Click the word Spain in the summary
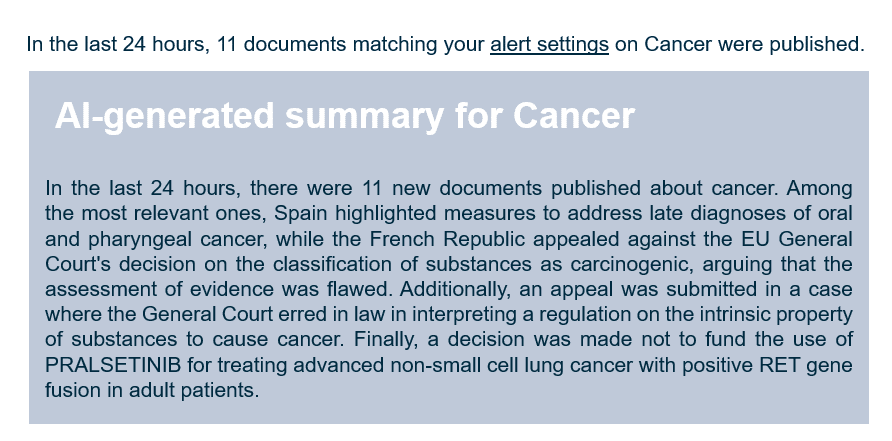The image size is (892, 441). (x=301, y=214)
